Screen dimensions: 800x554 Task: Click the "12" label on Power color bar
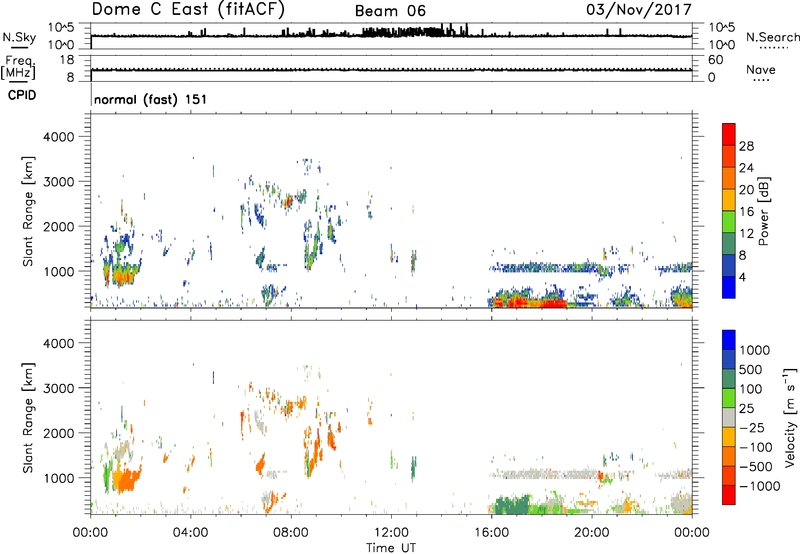point(746,234)
